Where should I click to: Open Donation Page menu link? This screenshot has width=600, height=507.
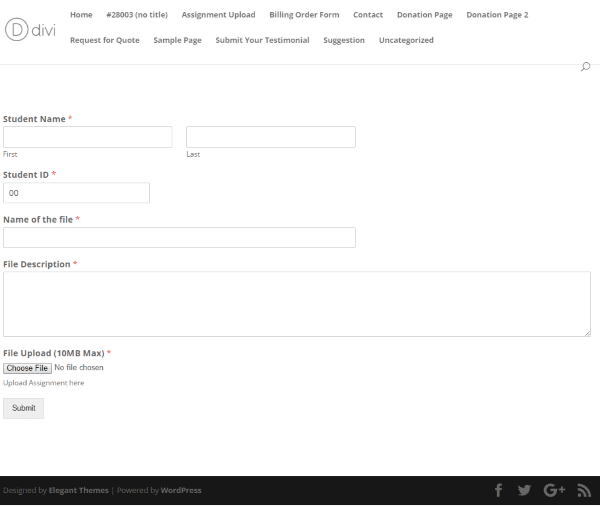424,15
